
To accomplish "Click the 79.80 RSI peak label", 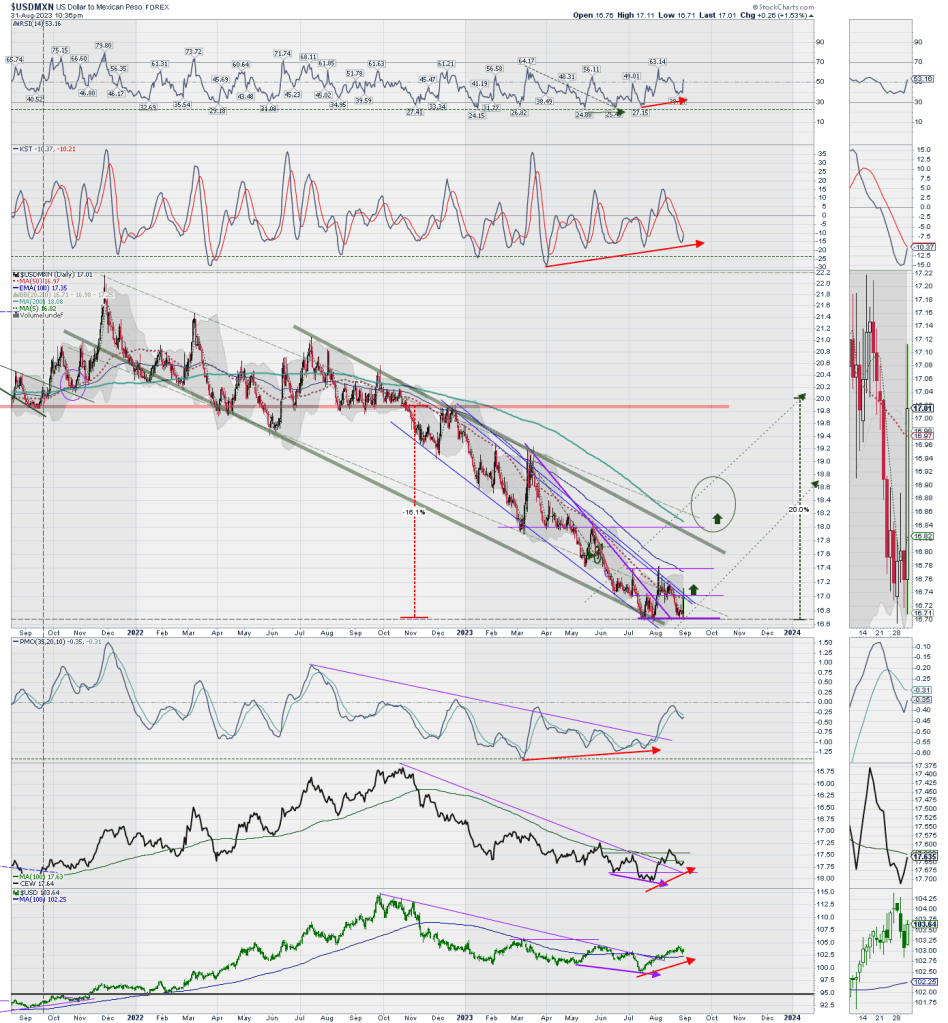I will (x=103, y=45).
